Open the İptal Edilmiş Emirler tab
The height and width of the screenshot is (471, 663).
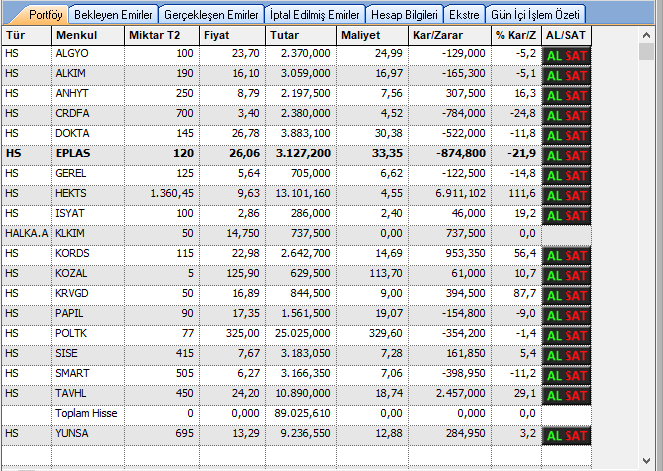314,15
